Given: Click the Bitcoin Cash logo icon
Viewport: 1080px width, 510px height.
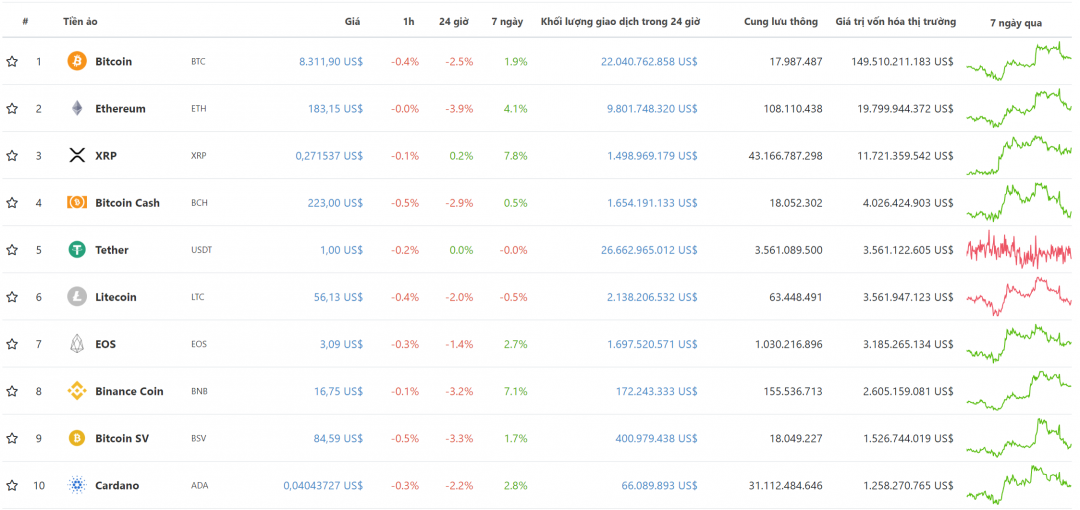Looking at the screenshot, I should pyautogui.click(x=77, y=203).
